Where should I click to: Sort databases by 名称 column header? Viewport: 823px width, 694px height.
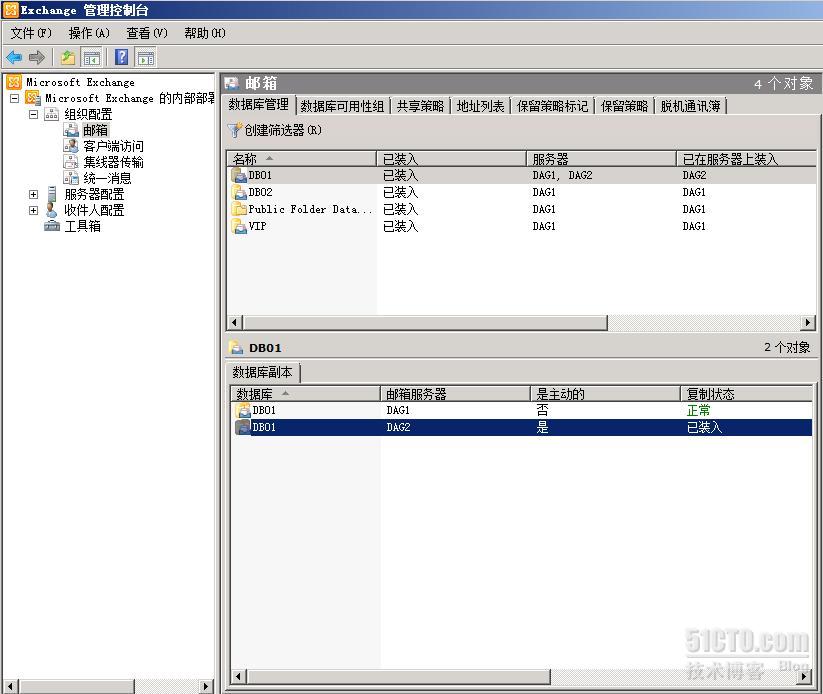302,159
